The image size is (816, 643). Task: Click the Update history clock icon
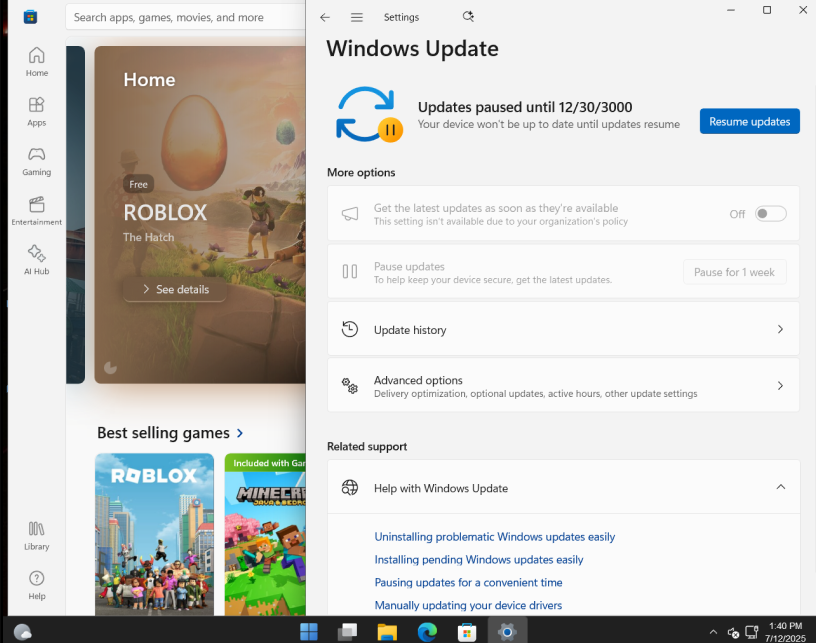[x=350, y=329]
